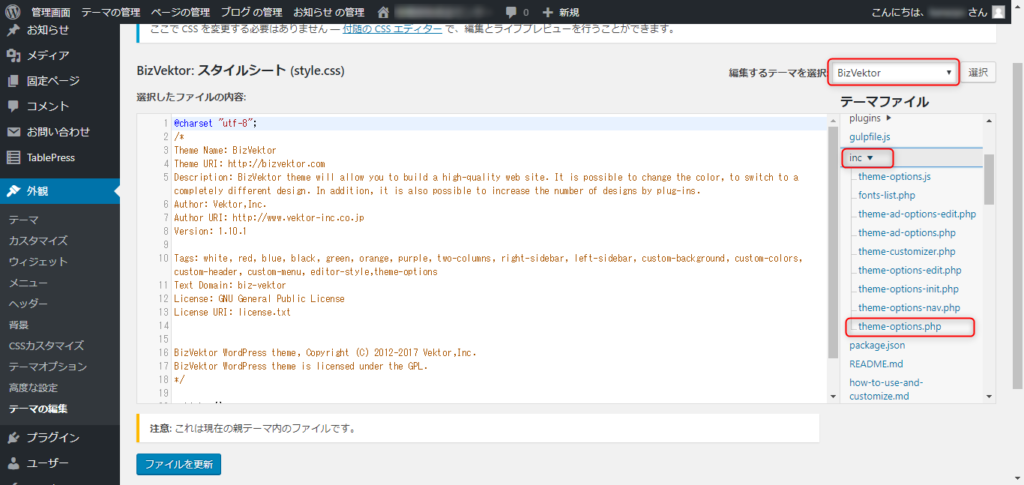Open theme-customizer.php file
This screenshot has height=485, width=1024.
(906, 251)
